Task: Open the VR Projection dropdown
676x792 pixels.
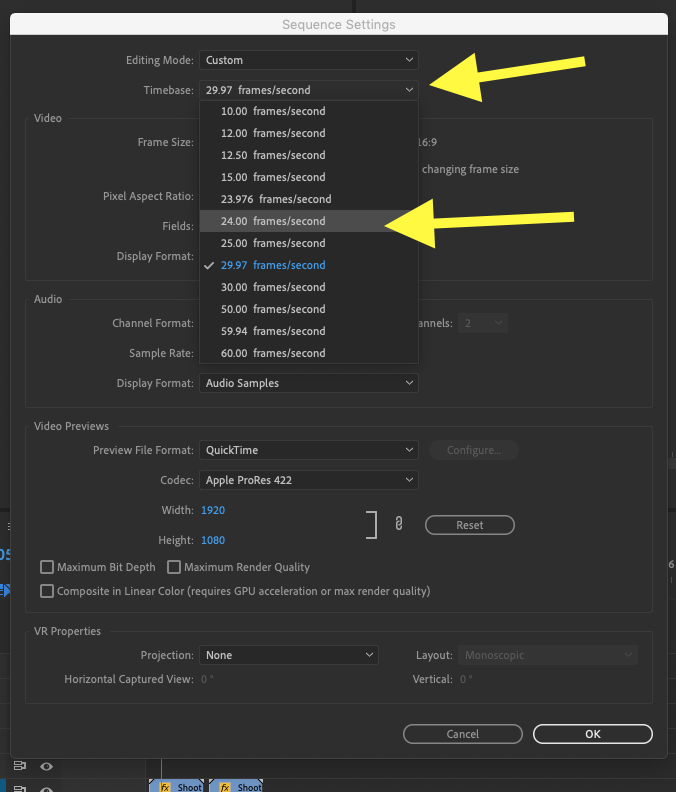Action: 288,655
